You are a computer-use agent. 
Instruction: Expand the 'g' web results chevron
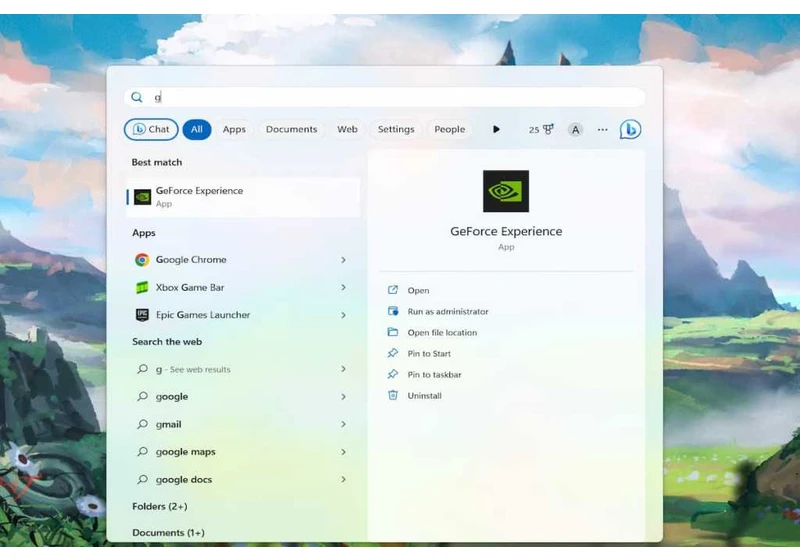coord(343,369)
